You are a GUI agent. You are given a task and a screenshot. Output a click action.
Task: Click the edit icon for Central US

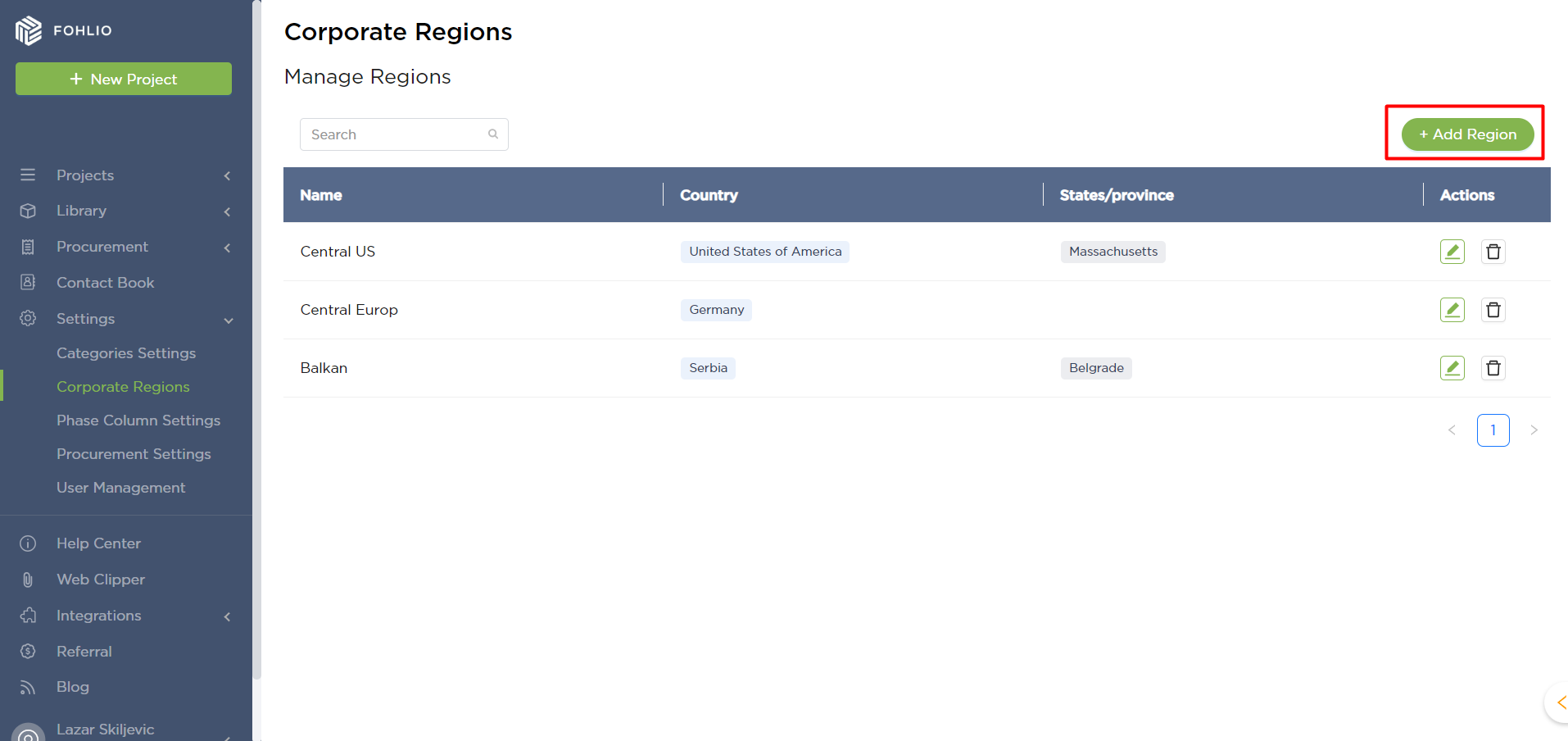[1452, 252]
